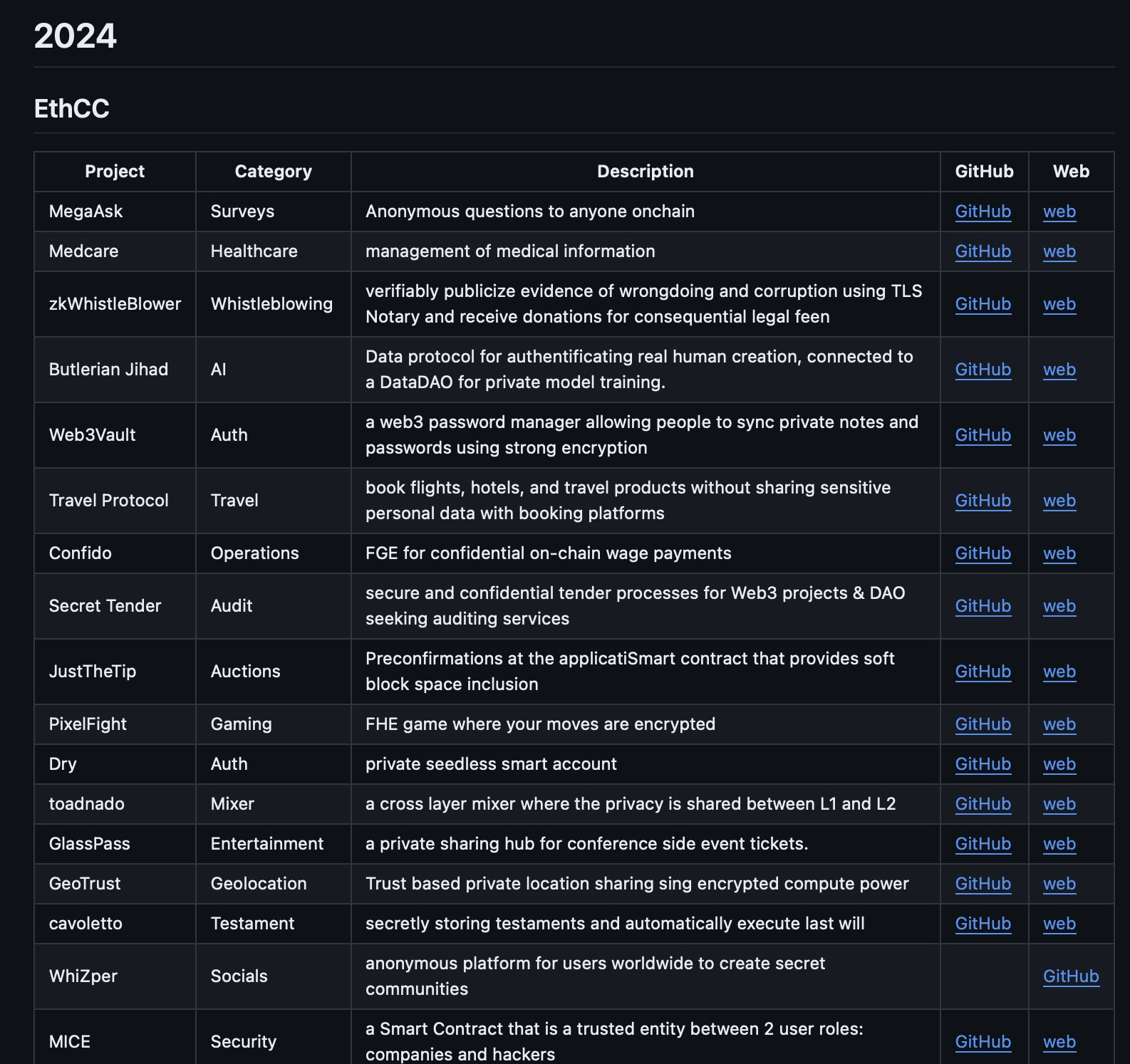Open the MICE GitHub link
The image size is (1130, 1064).
pyautogui.click(x=983, y=1042)
